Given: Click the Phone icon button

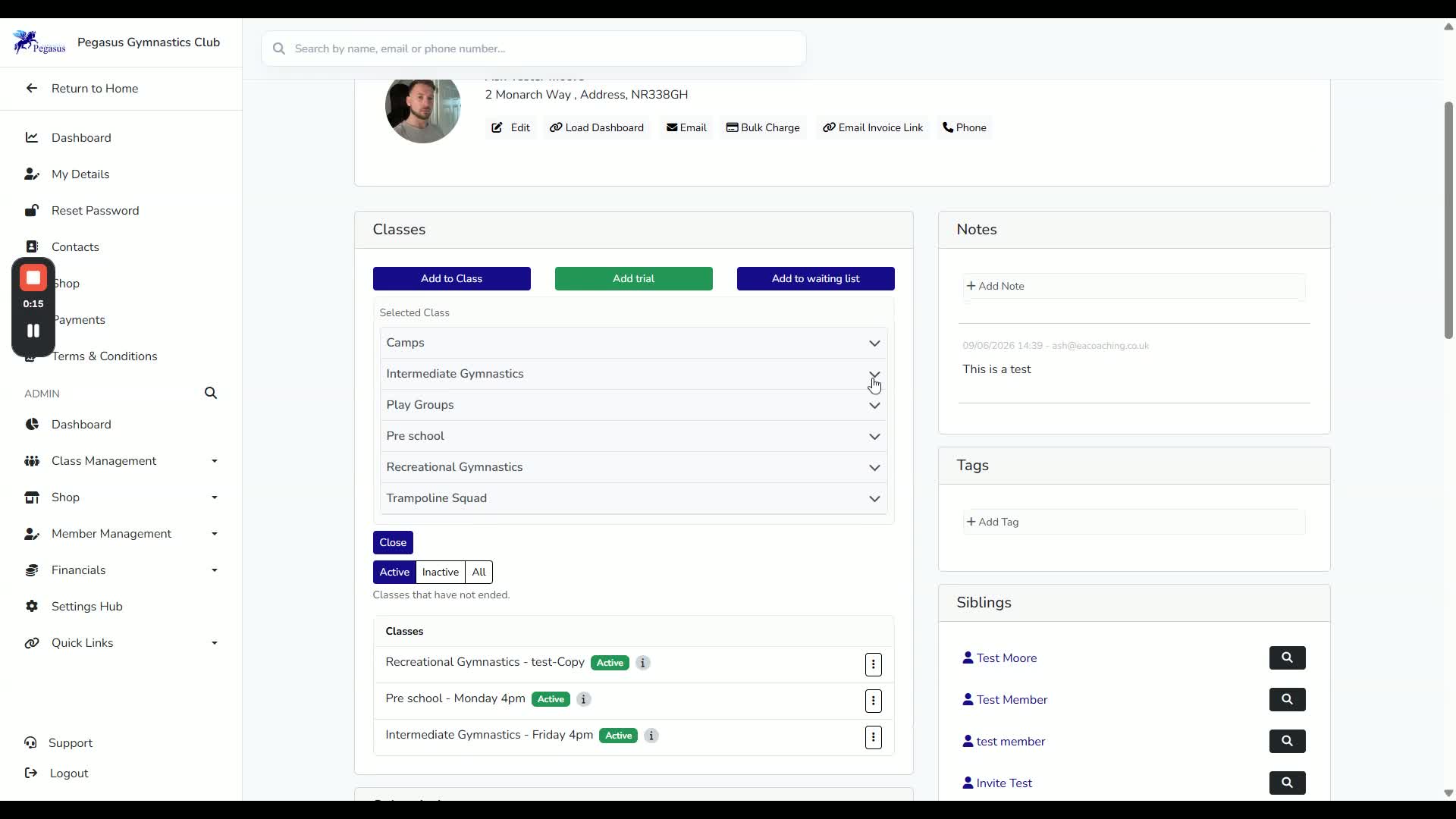Looking at the screenshot, I should point(965,127).
